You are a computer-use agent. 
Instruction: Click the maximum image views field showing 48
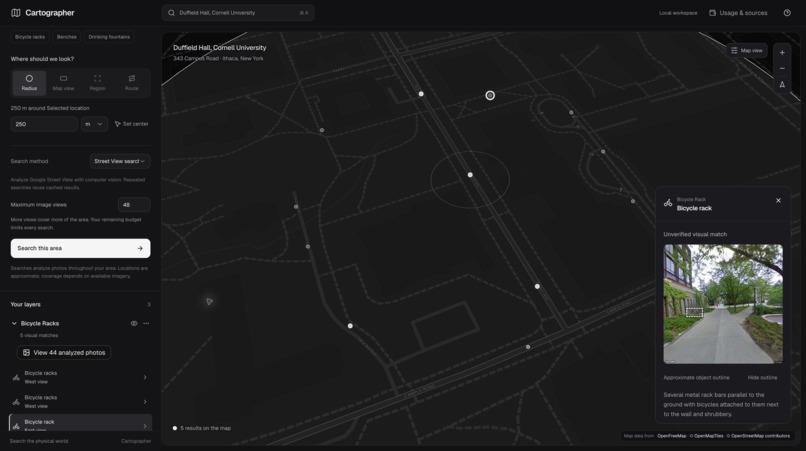click(x=134, y=205)
